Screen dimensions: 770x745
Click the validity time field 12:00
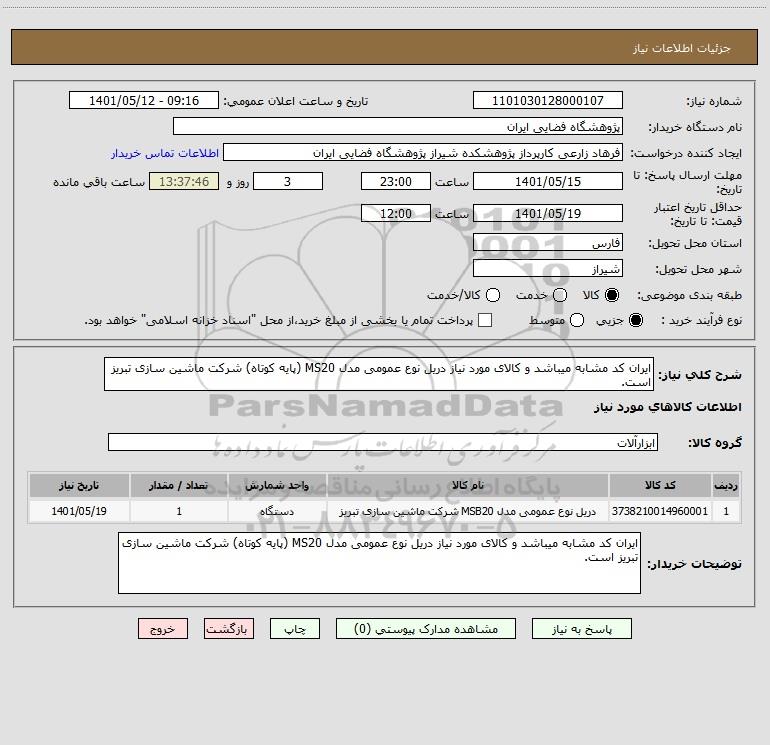396,214
